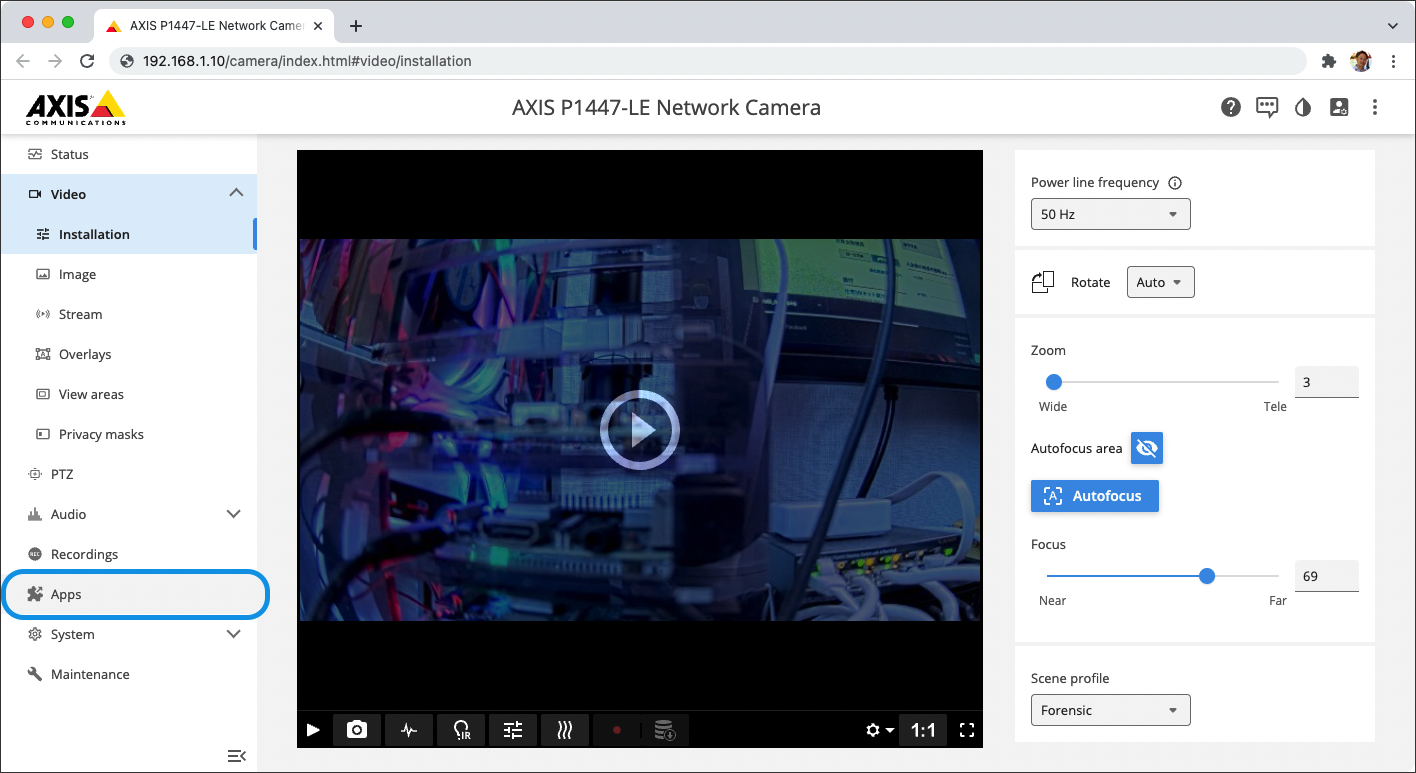The height and width of the screenshot is (773, 1416).
Task: Open the Privacy masks page
Action: point(128,434)
